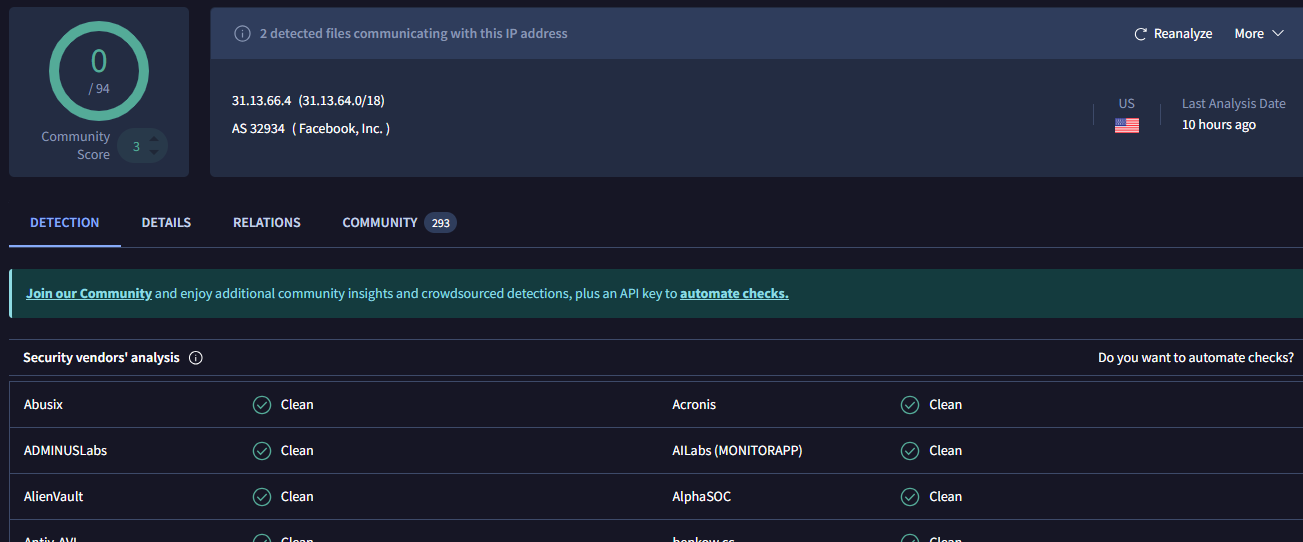Downvote the community score with down arrow

point(154,153)
